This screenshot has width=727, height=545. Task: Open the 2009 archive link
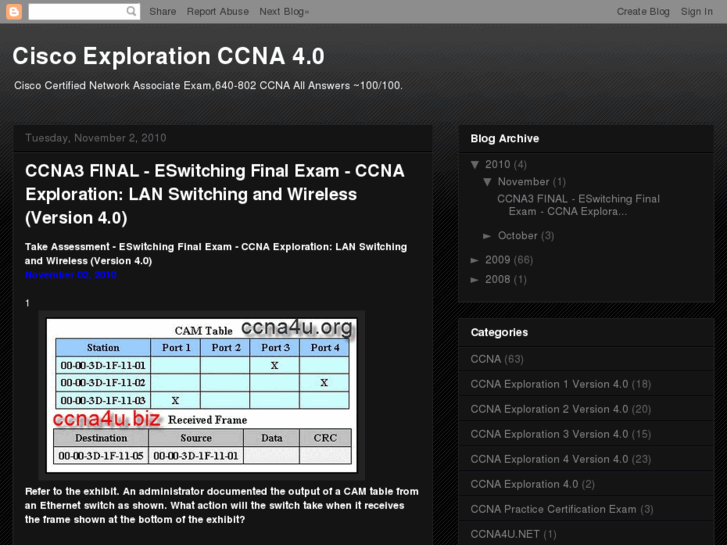tap(497, 260)
